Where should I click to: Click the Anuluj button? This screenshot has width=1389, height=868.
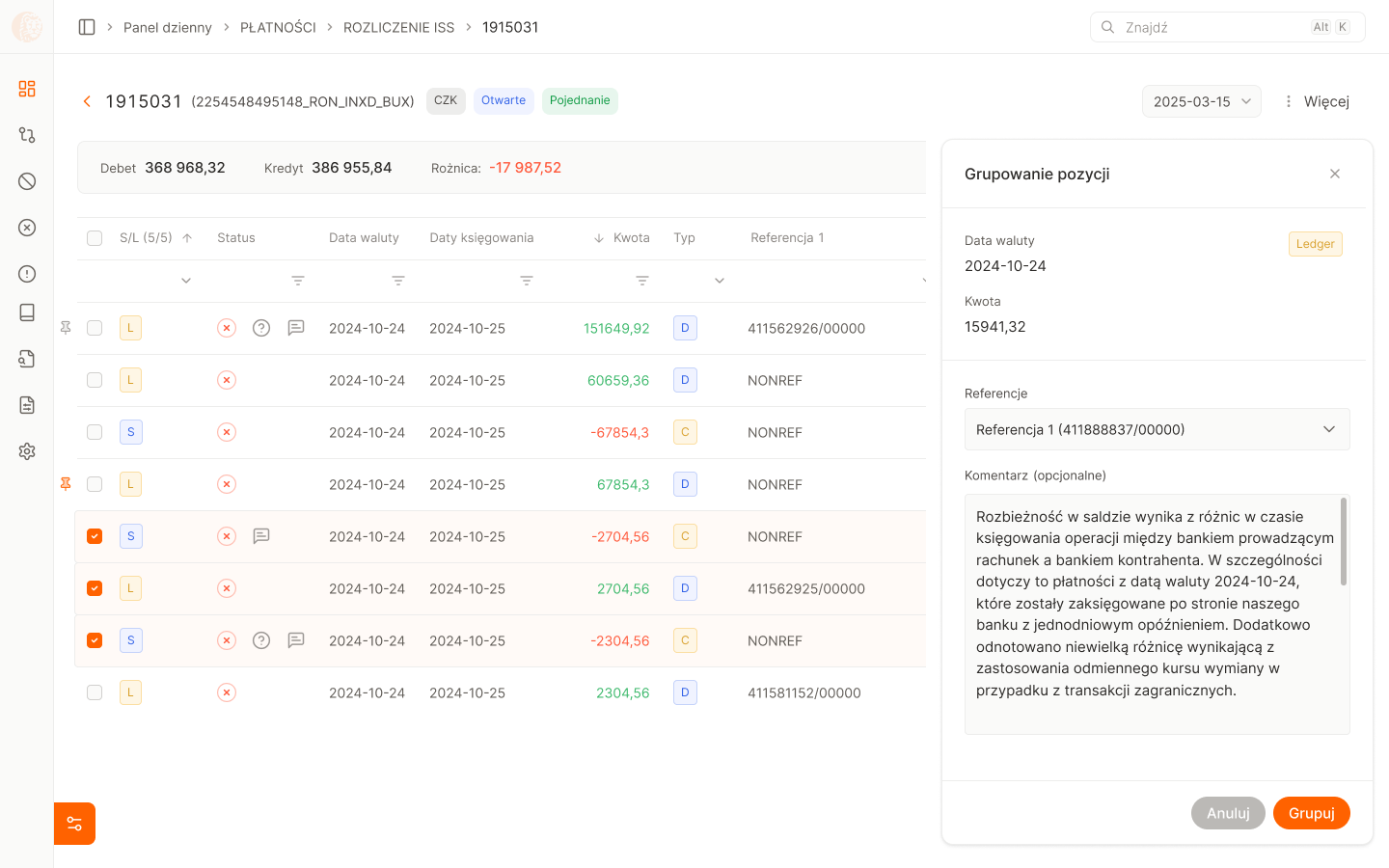(x=1228, y=813)
